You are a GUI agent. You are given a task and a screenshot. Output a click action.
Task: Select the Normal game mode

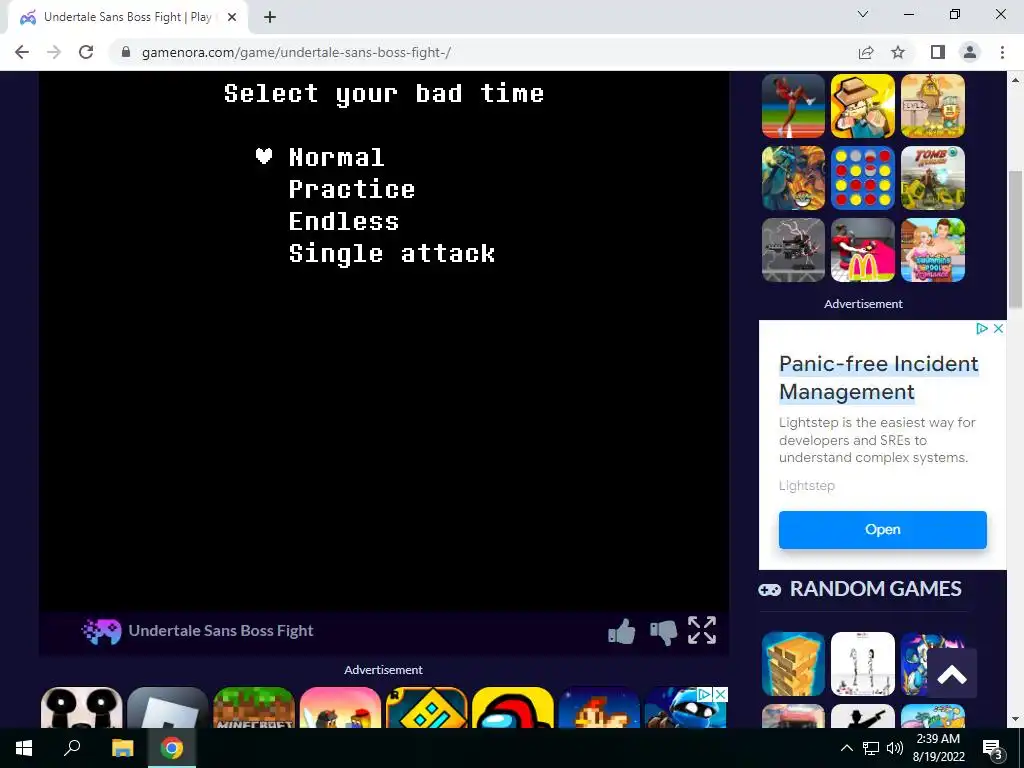click(336, 157)
